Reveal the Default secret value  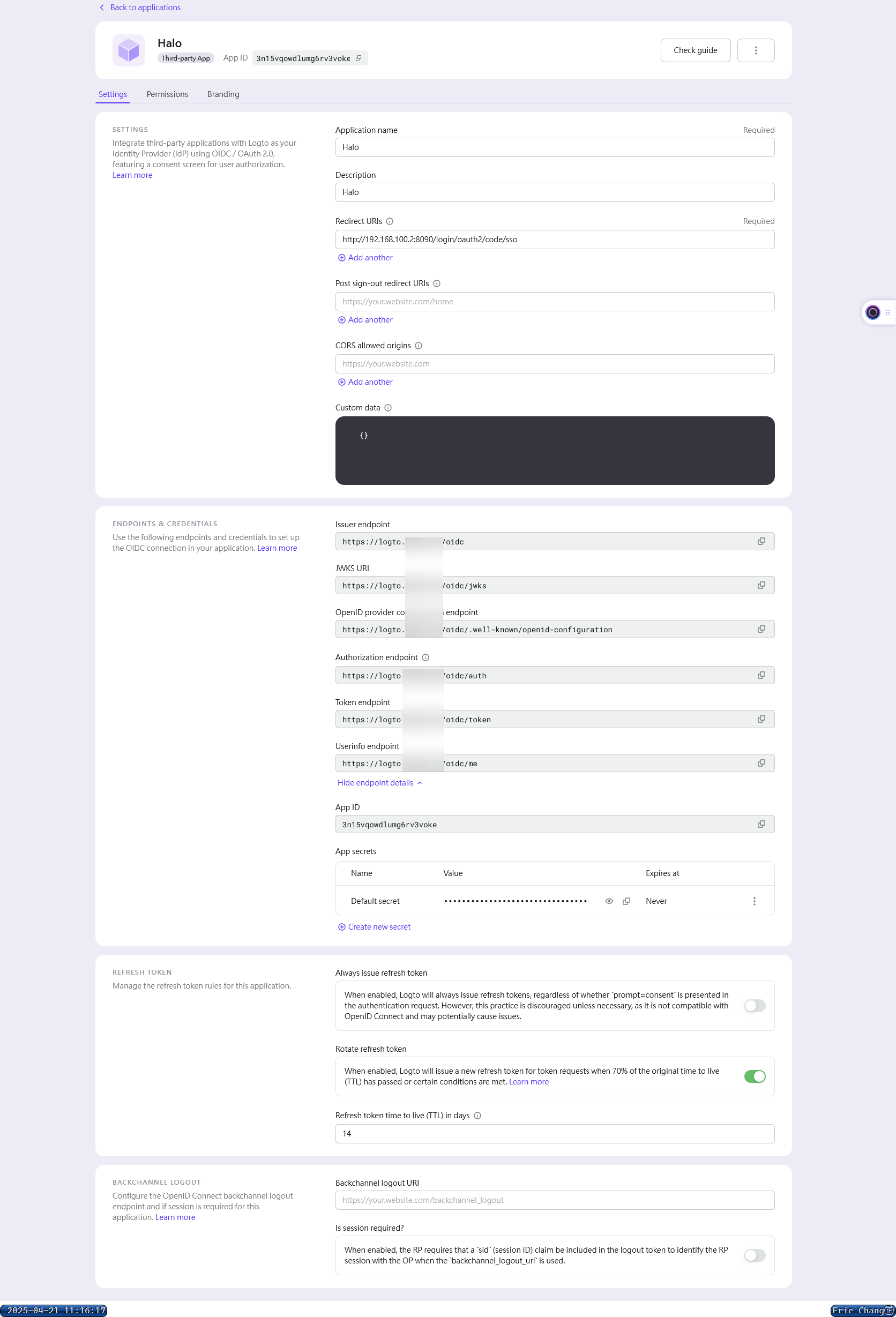609,901
